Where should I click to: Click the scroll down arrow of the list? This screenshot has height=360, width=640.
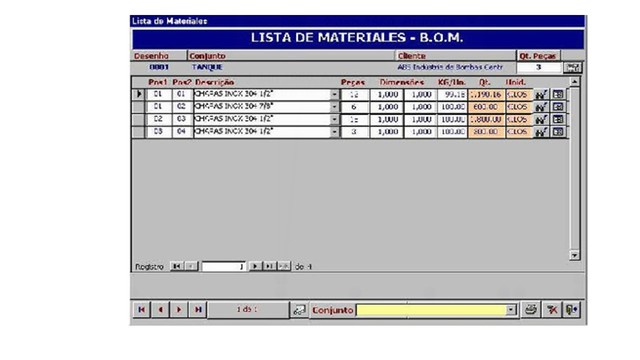point(575,256)
